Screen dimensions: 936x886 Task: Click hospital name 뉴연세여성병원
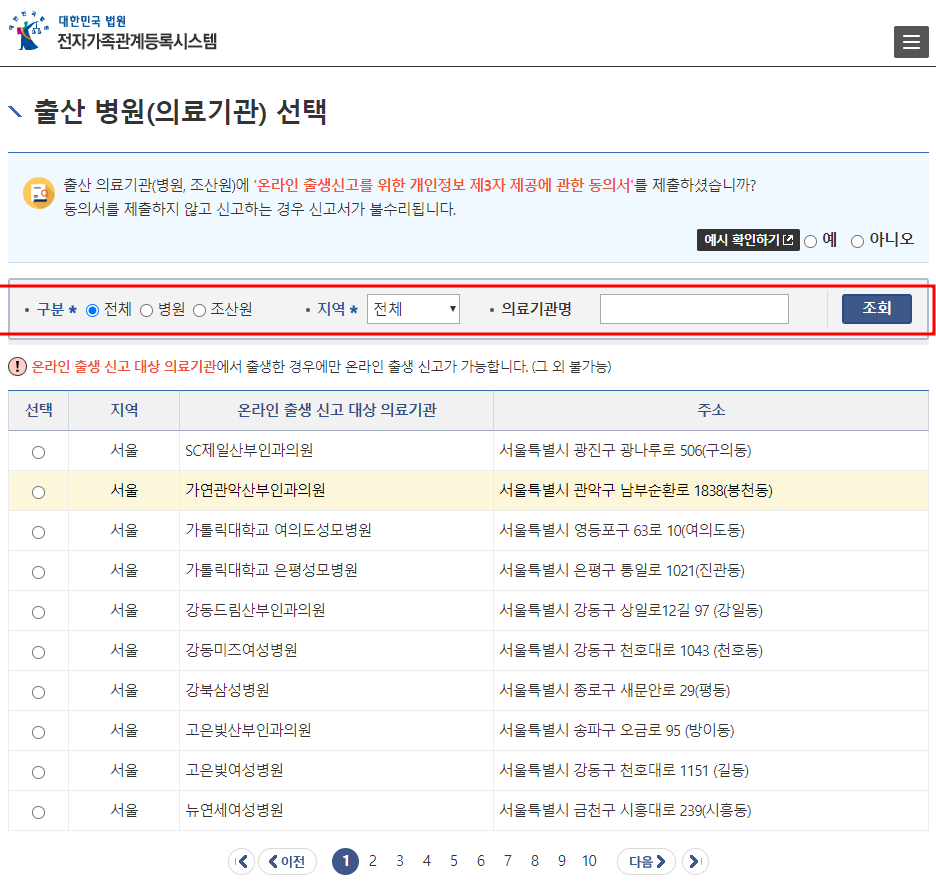point(234,810)
